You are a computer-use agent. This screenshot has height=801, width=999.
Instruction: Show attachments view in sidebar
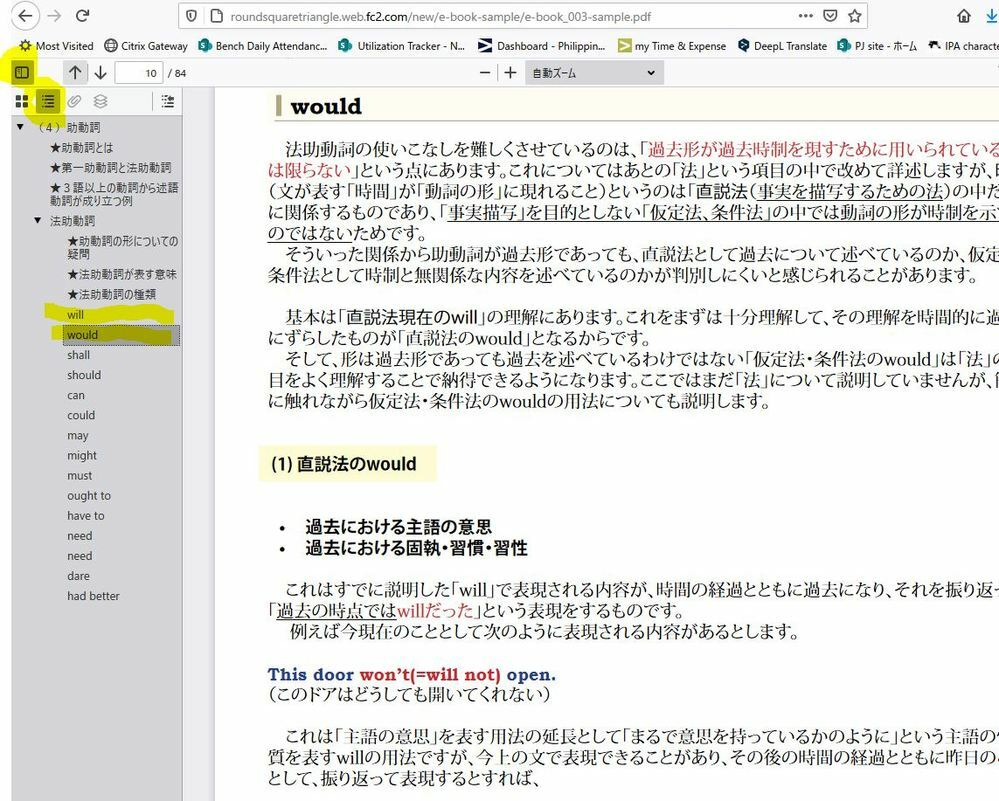(74, 101)
